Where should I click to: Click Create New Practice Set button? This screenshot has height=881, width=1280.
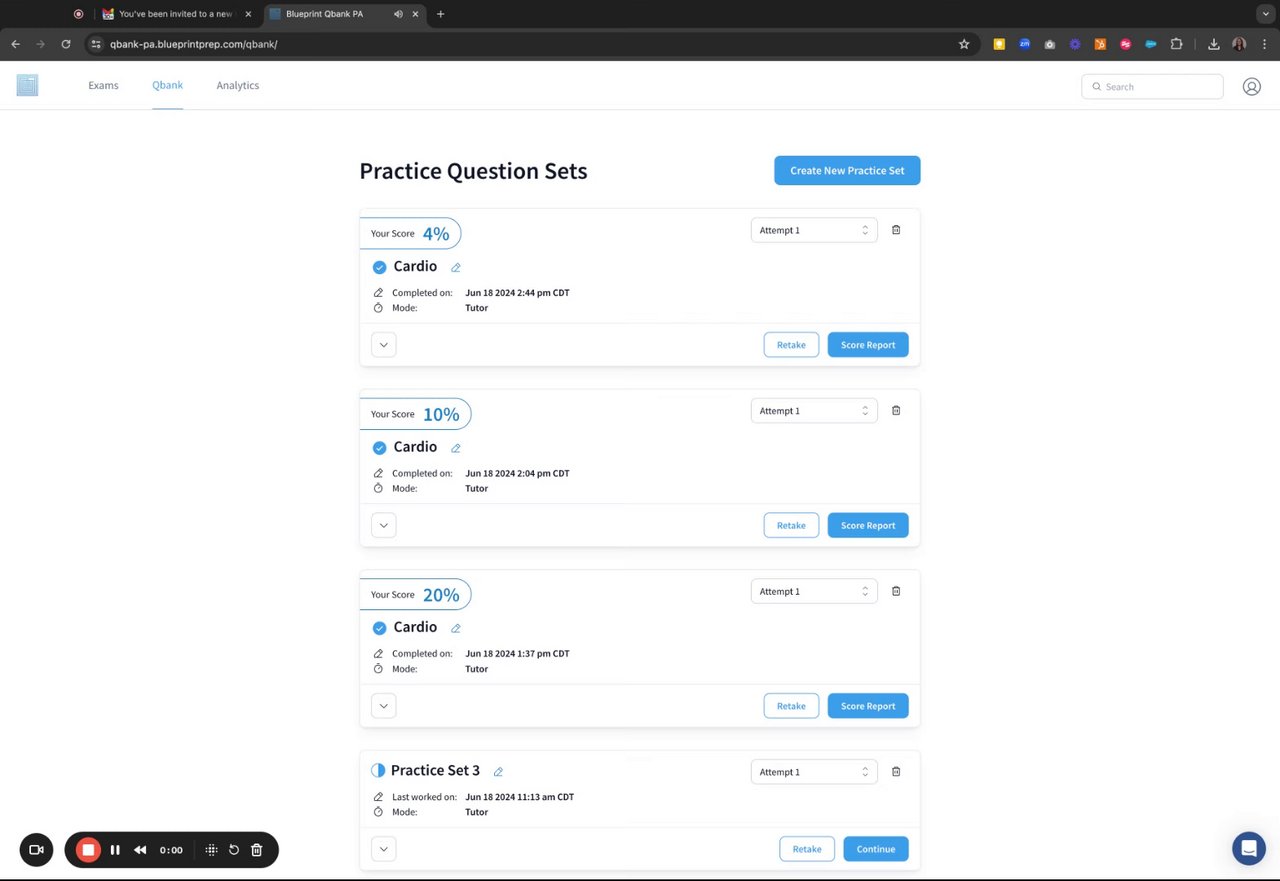click(847, 171)
